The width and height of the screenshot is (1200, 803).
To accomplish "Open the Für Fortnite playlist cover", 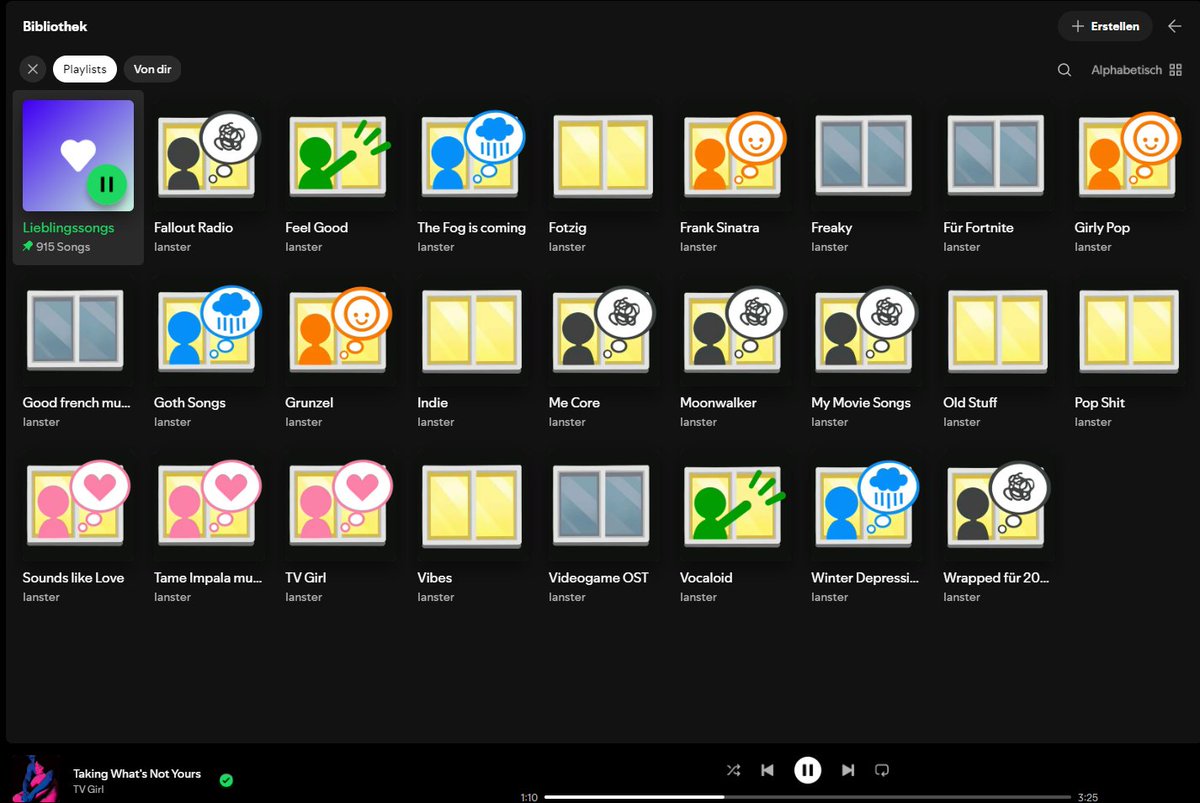I will 998,155.
